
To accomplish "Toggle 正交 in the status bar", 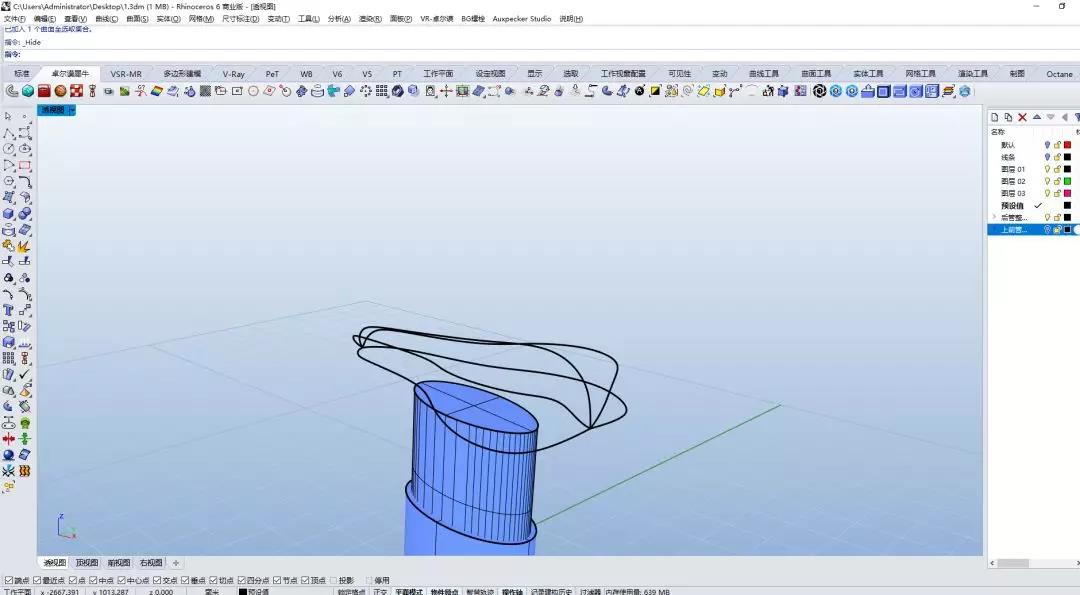I will point(380,592).
